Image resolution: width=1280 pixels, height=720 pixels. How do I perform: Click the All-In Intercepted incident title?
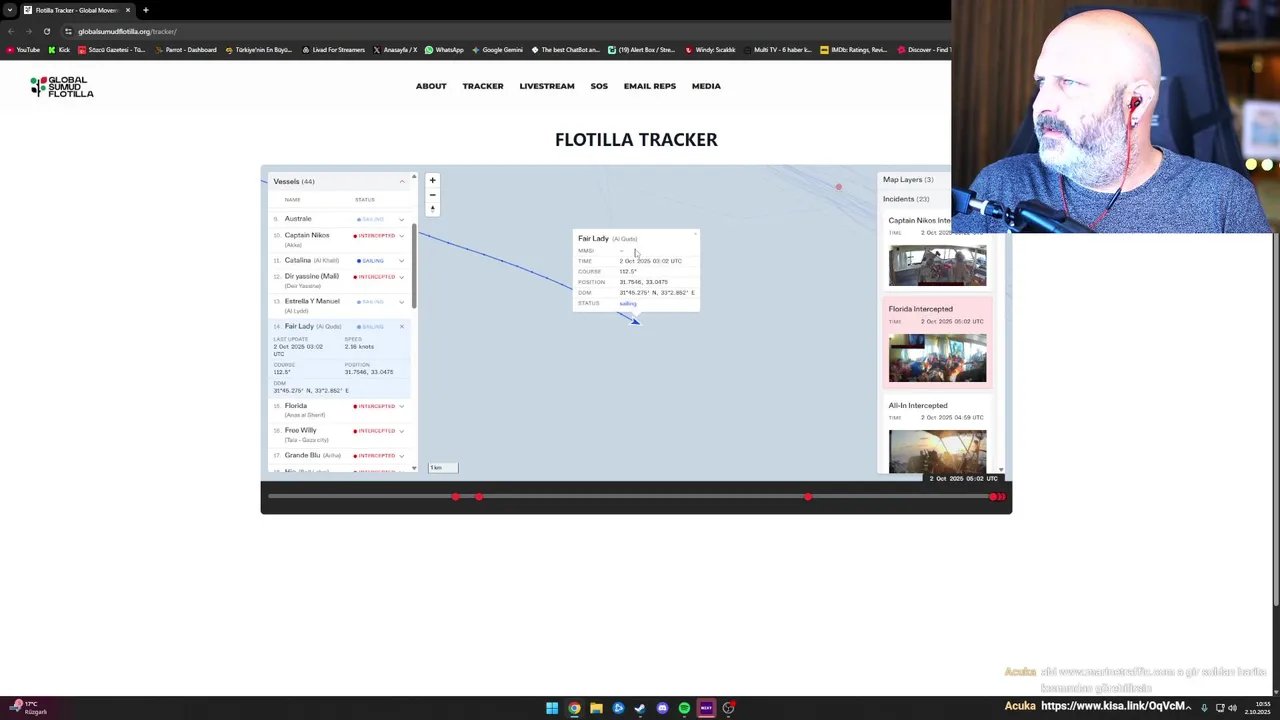pyautogui.click(x=918, y=406)
